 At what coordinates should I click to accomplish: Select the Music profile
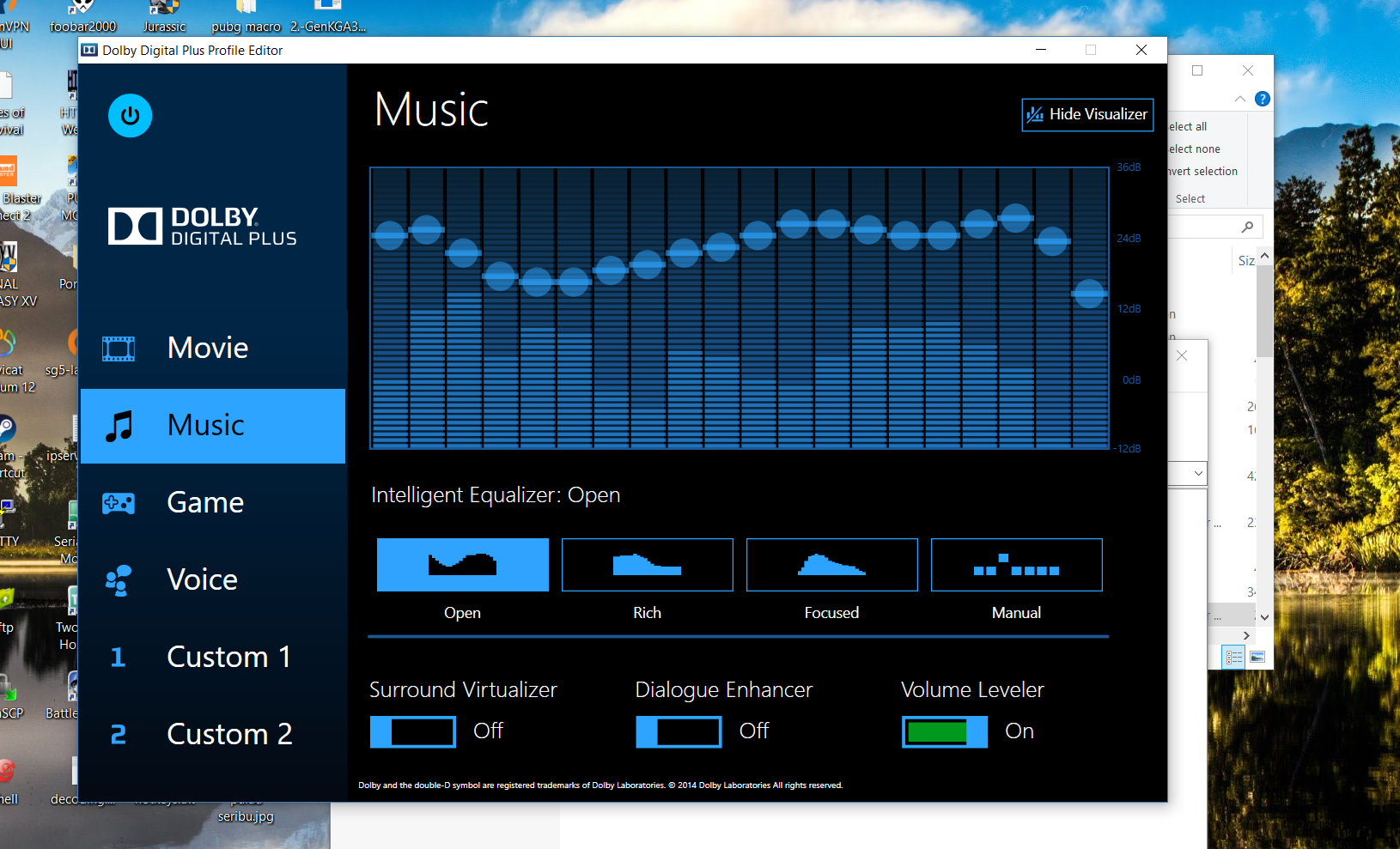point(213,426)
